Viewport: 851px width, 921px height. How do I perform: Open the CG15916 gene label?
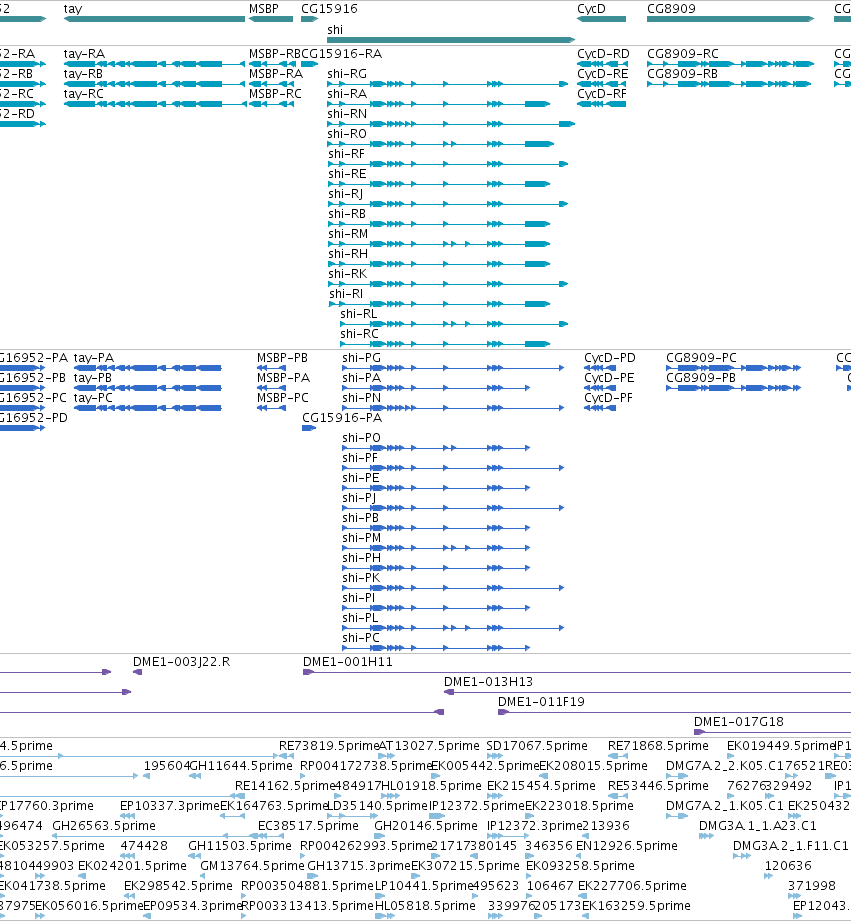329,9
